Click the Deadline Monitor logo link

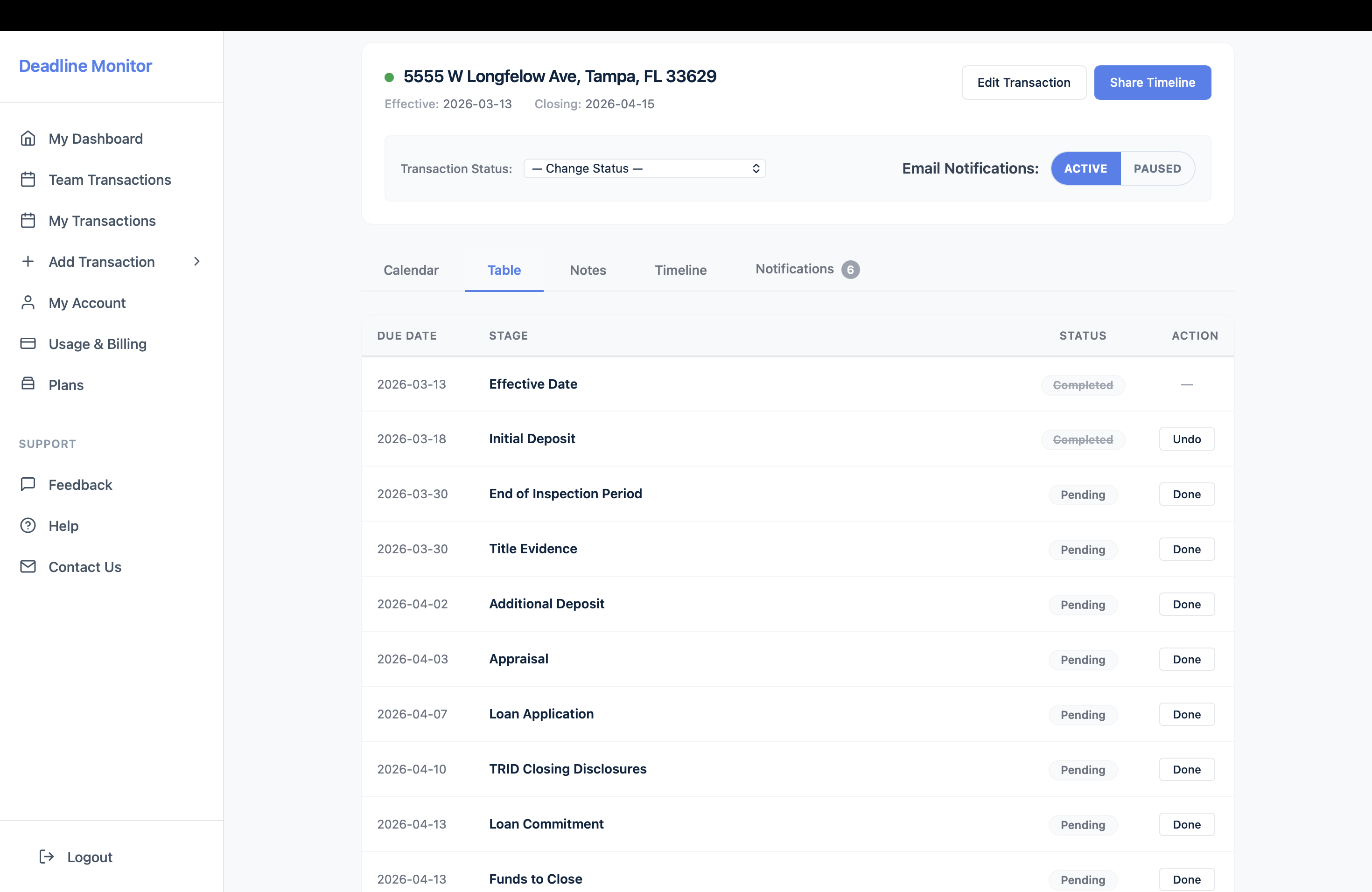tap(85, 66)
